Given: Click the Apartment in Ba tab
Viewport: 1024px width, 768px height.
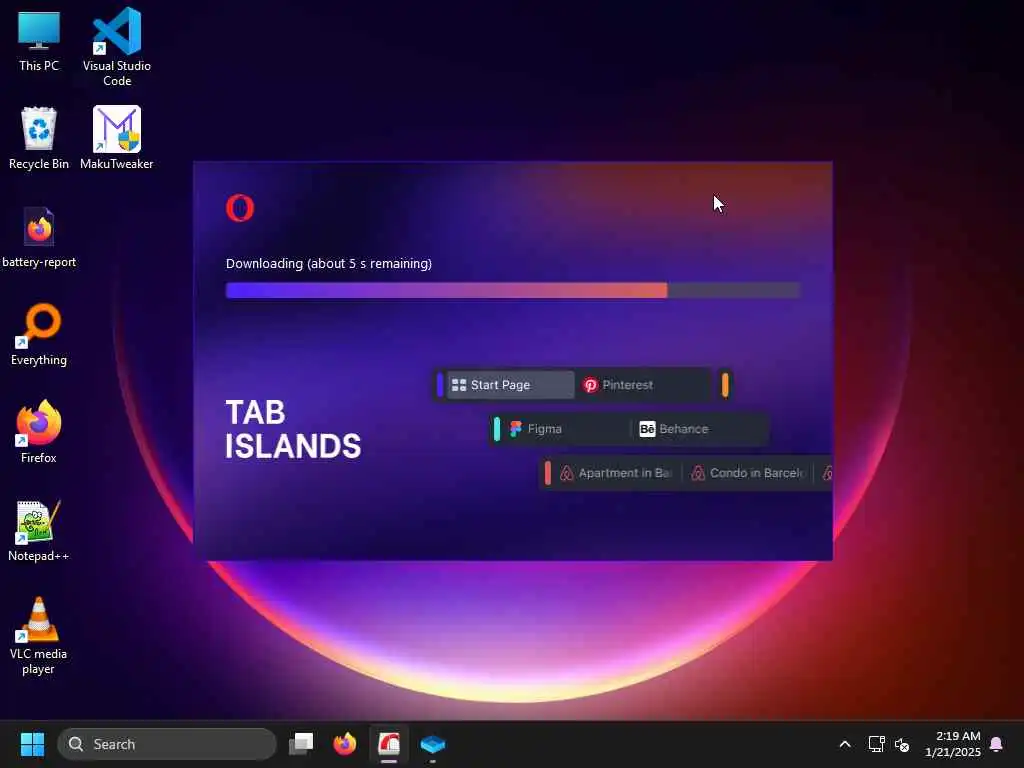Looking at the screenshot, I should [x=617, y=473].
